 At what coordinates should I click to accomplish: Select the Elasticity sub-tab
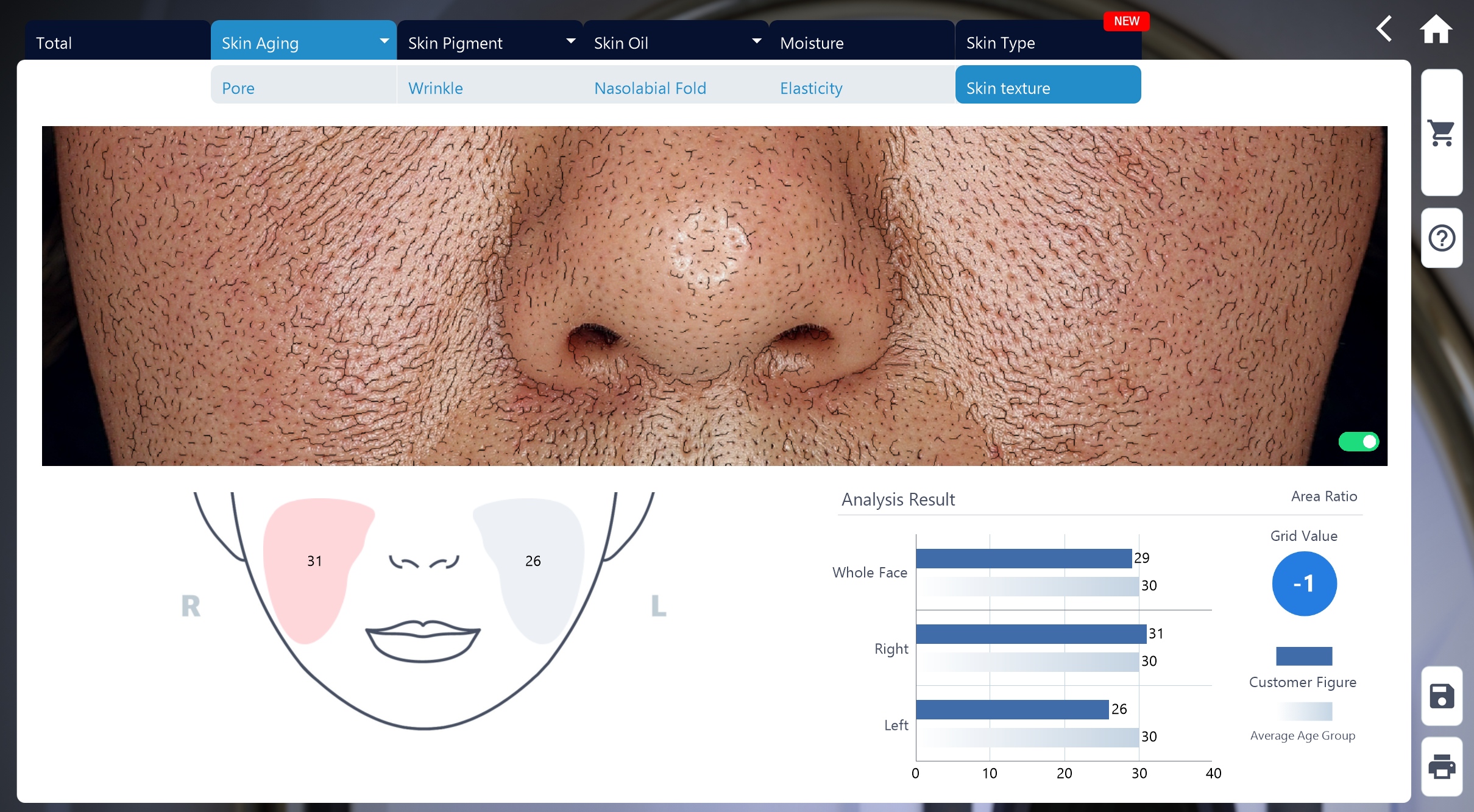pyautogui.click(x=862, y=85)
